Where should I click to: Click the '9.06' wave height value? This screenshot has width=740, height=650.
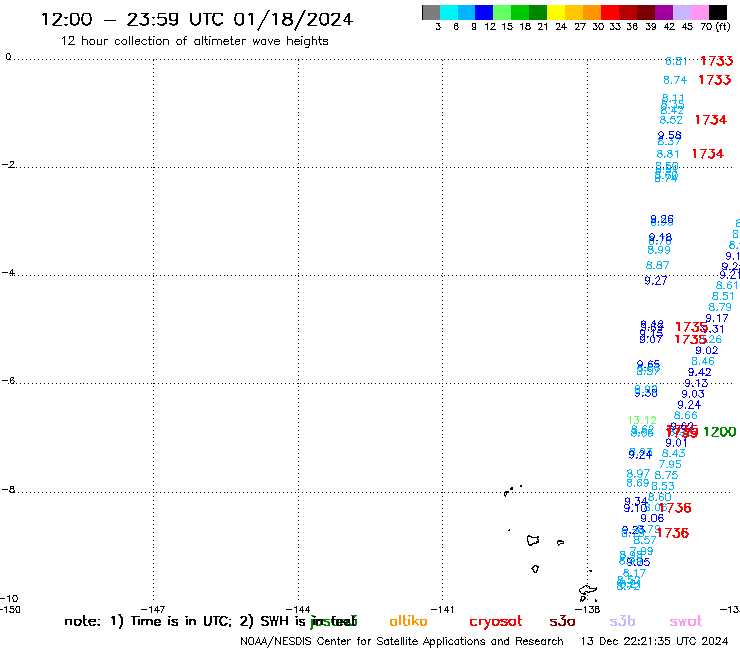pos(652,519)
